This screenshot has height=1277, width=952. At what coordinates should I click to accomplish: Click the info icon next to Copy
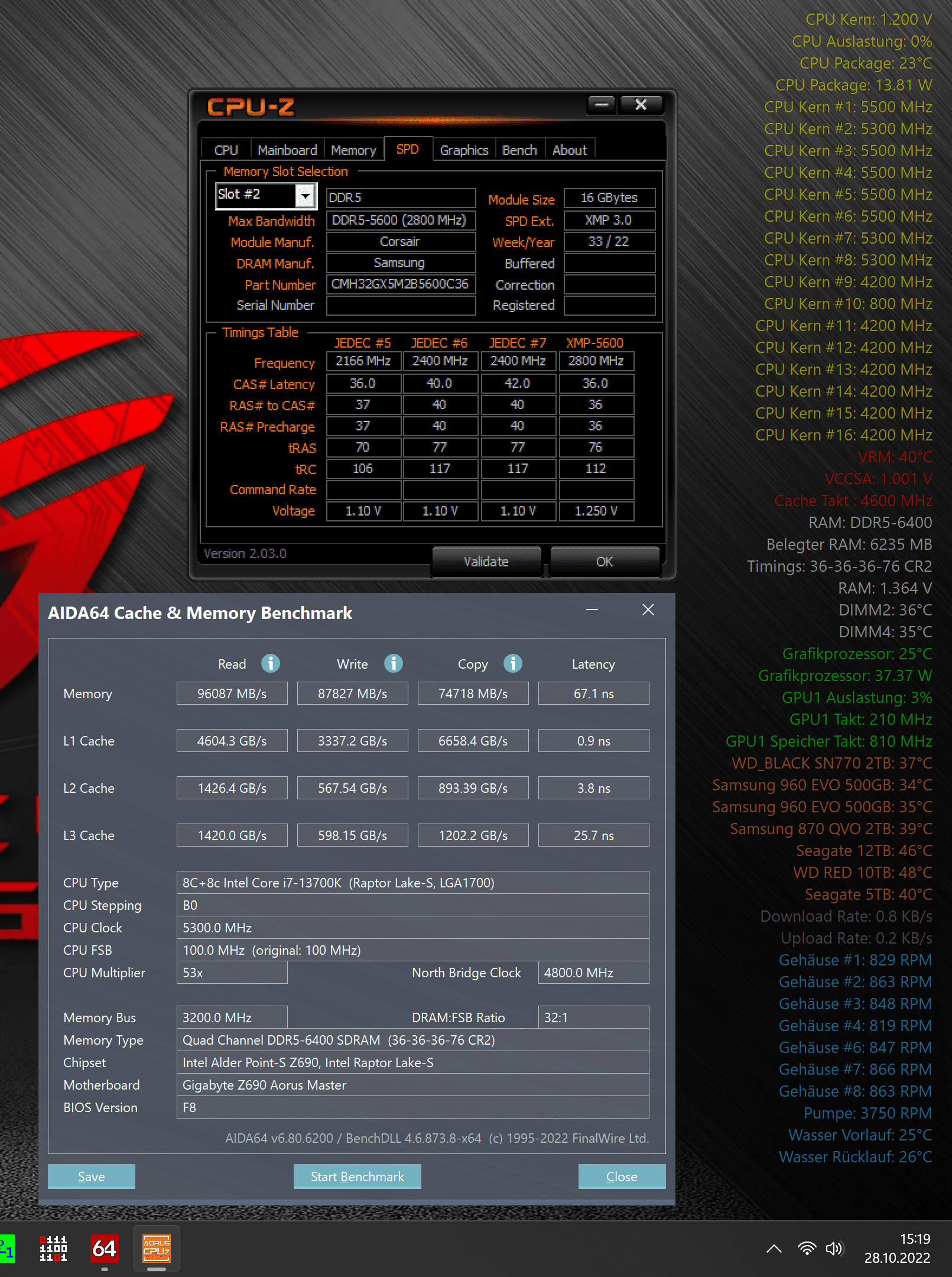pos(513,663)
